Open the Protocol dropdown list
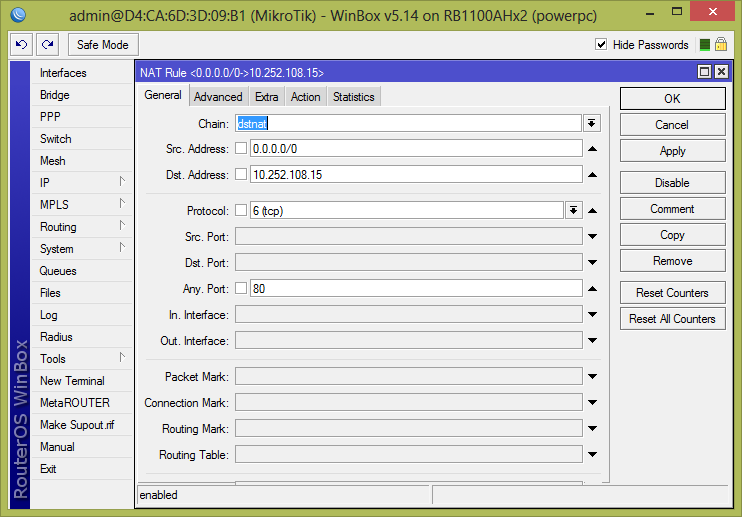This screenshot has width=742, height=517. (573, 210)
